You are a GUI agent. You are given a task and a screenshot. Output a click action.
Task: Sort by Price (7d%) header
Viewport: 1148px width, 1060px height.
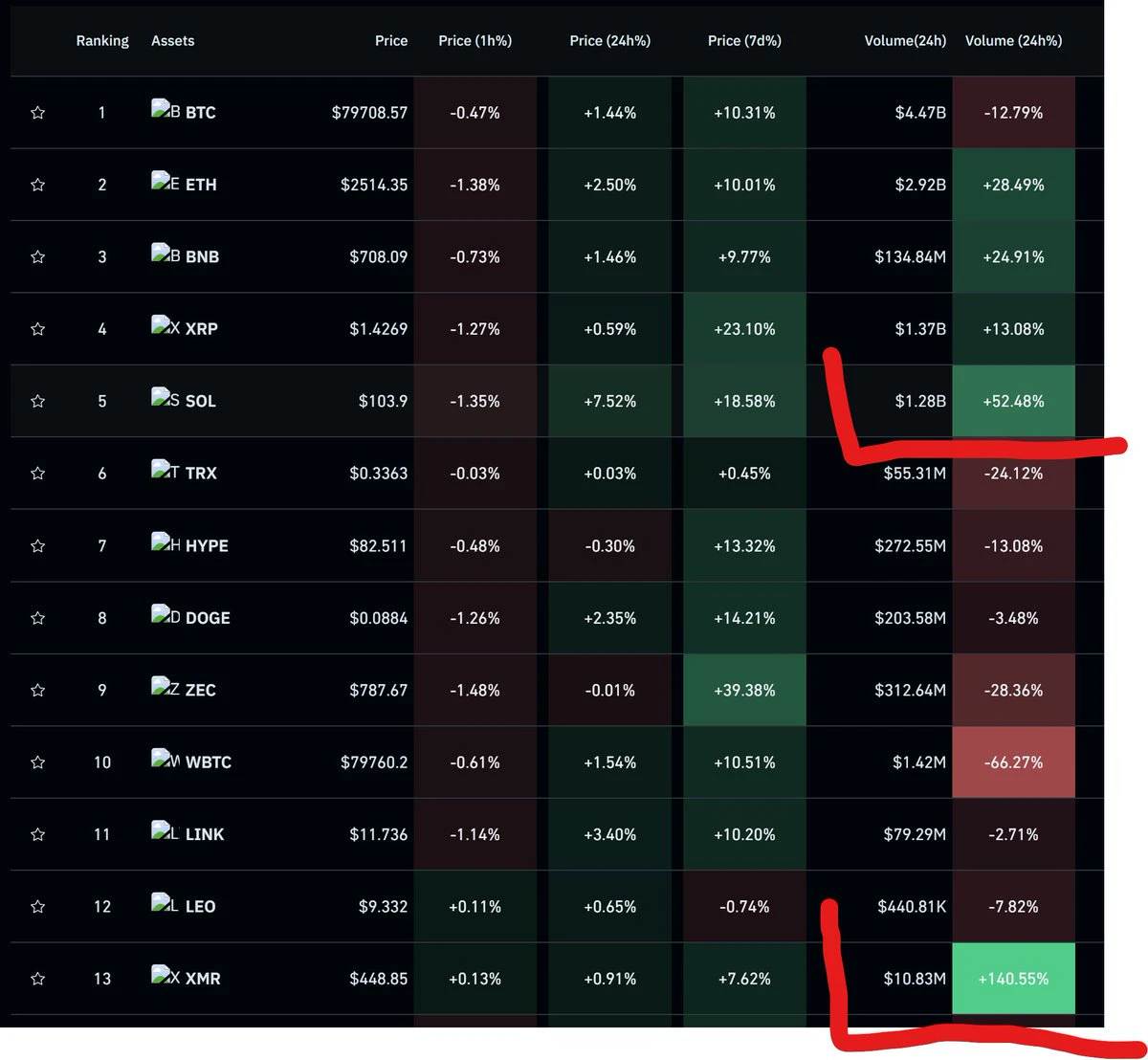tap(744, 41)
